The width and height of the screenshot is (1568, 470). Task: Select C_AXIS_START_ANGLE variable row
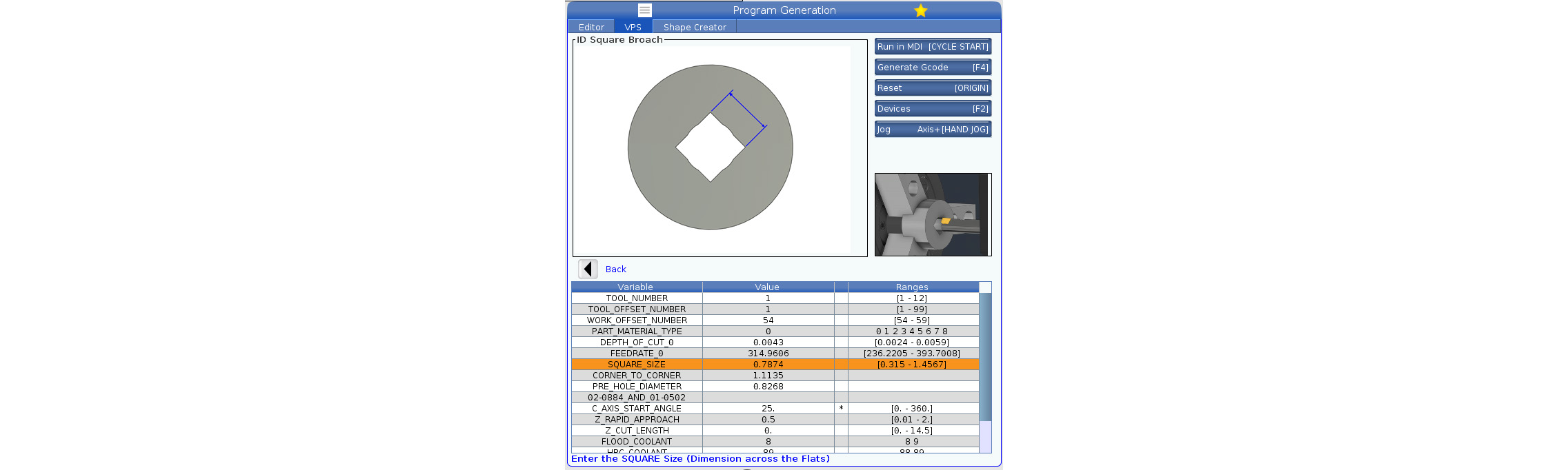tap(775, 409)
